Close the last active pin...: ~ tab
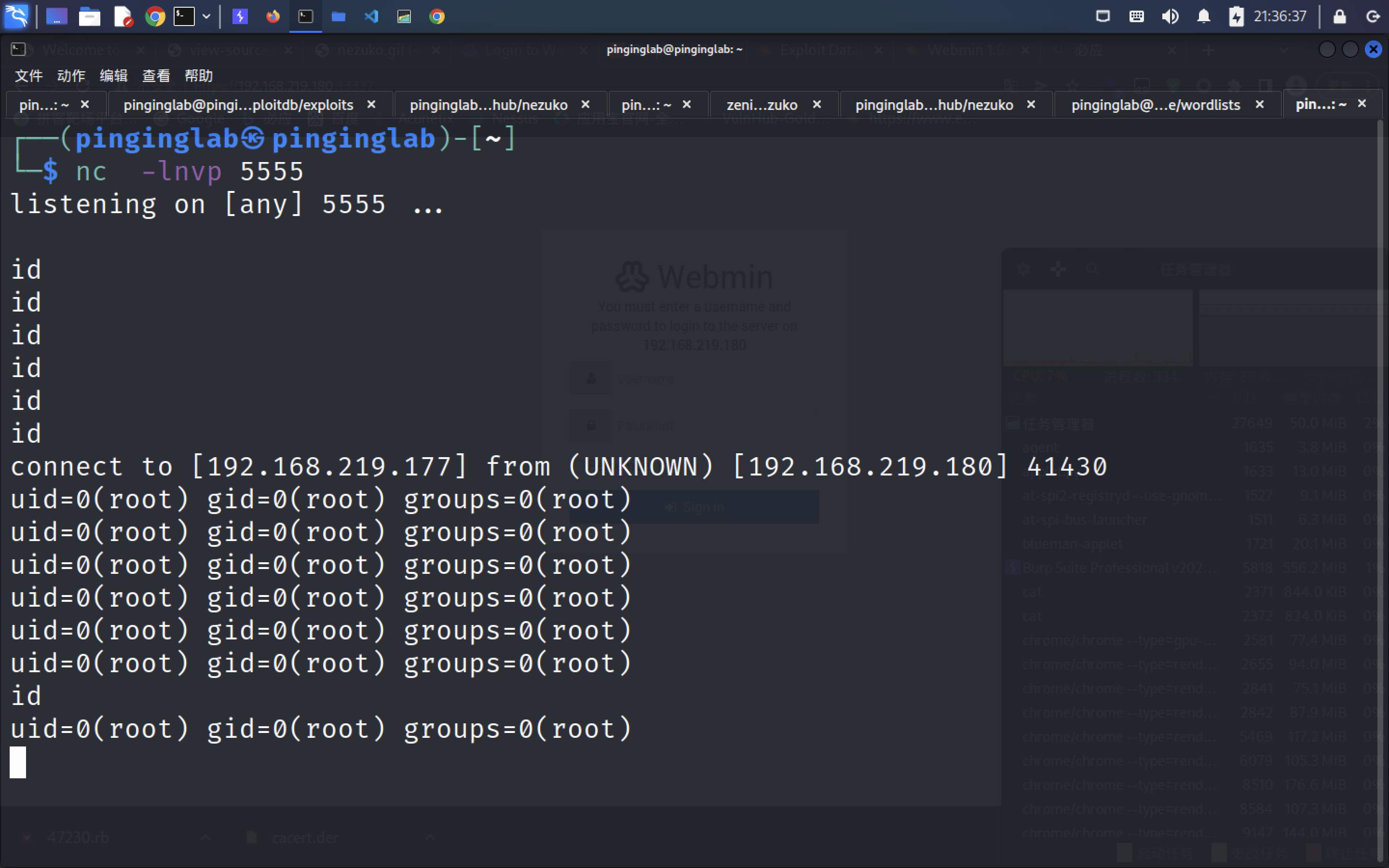The image size is (1389, 868). point(1362,103)
